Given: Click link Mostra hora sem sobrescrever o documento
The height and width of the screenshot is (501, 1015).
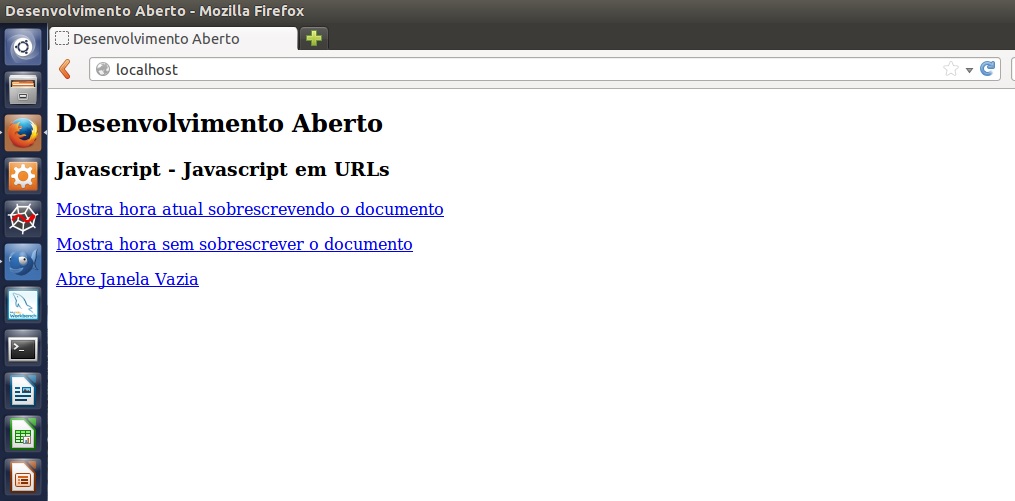Looking at the screenshot, I should pos(234,244).
